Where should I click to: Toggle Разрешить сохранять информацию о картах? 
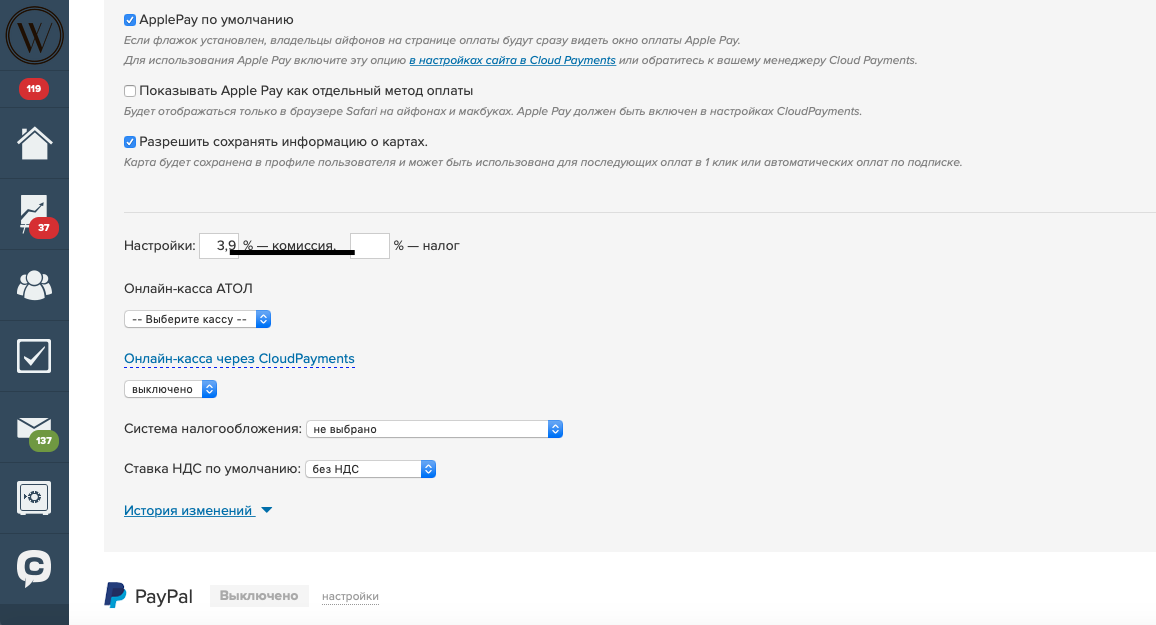pos(130,142)
